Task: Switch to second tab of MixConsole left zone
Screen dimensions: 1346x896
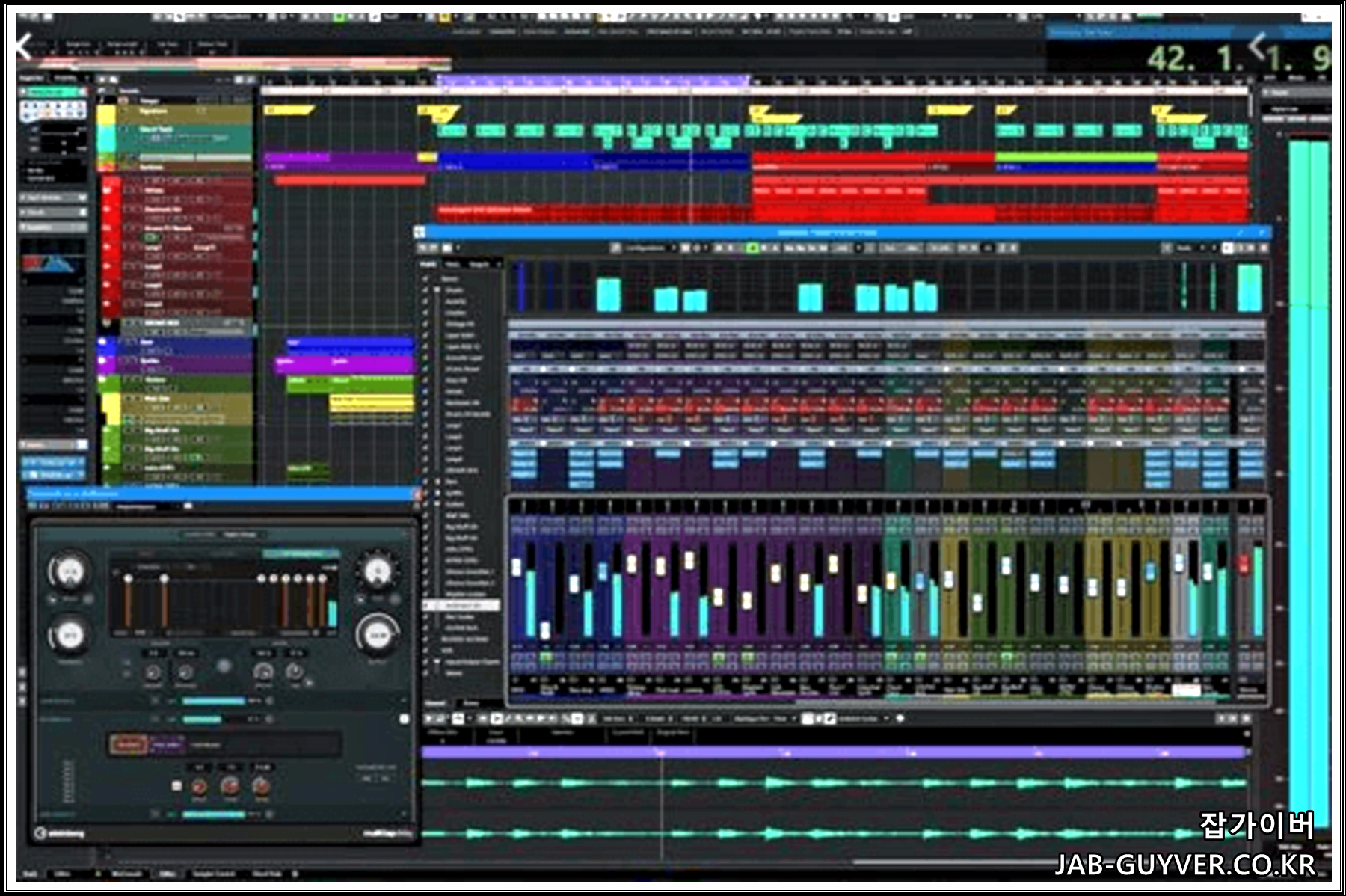Action: (x=452, y=264)
